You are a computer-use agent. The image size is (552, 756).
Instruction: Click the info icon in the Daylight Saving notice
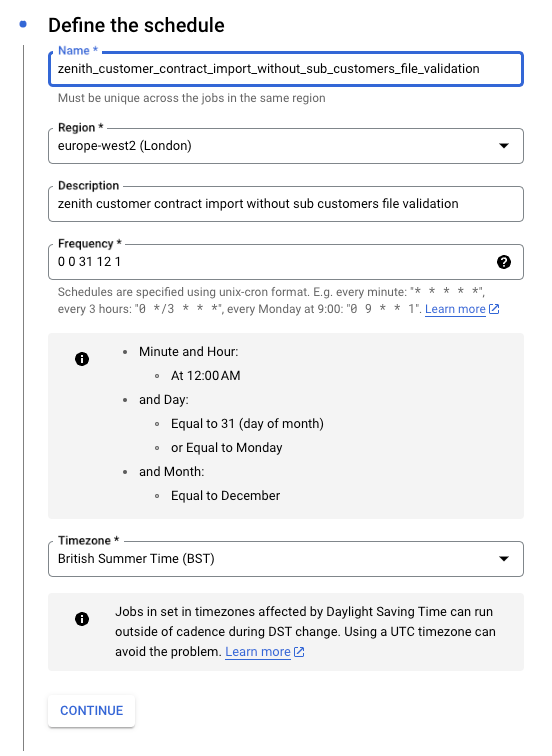(x=82, y=619)
